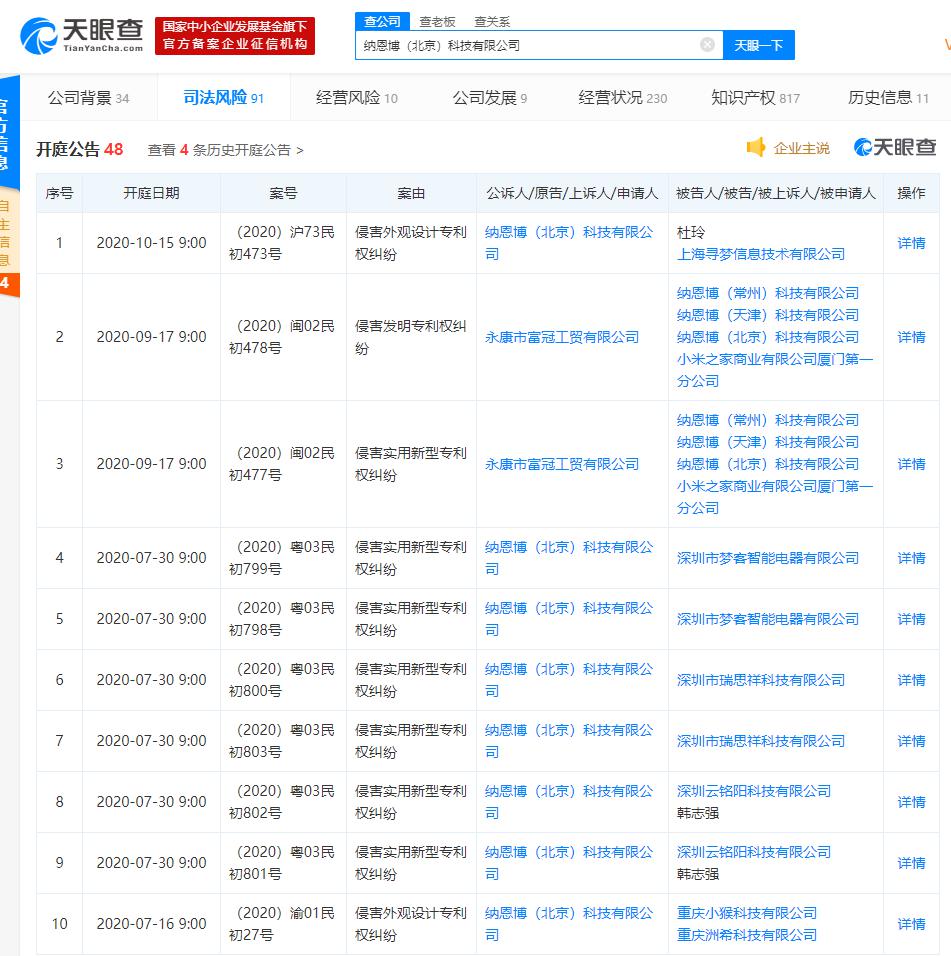
Task: Open plaintiff 永康市富冠工贸有限公司 in row 2
Action: click(x=561, y=337)
